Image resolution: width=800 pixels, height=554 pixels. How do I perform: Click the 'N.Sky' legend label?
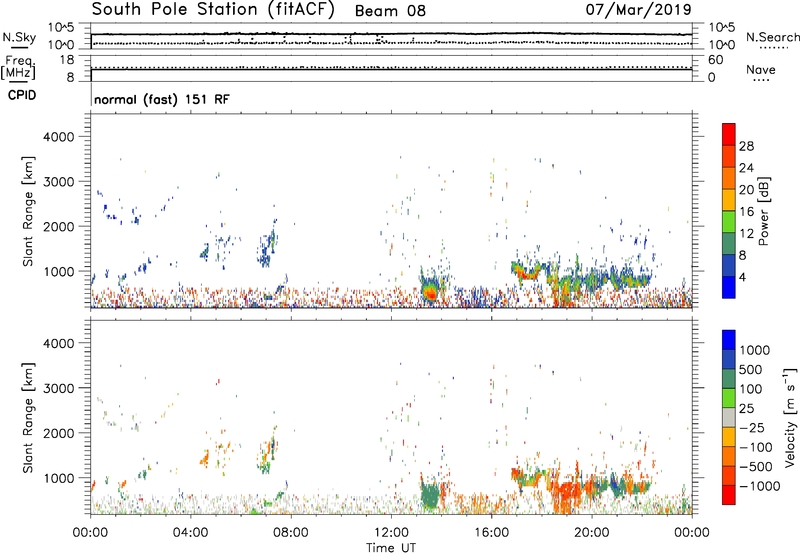coord(19,37)
